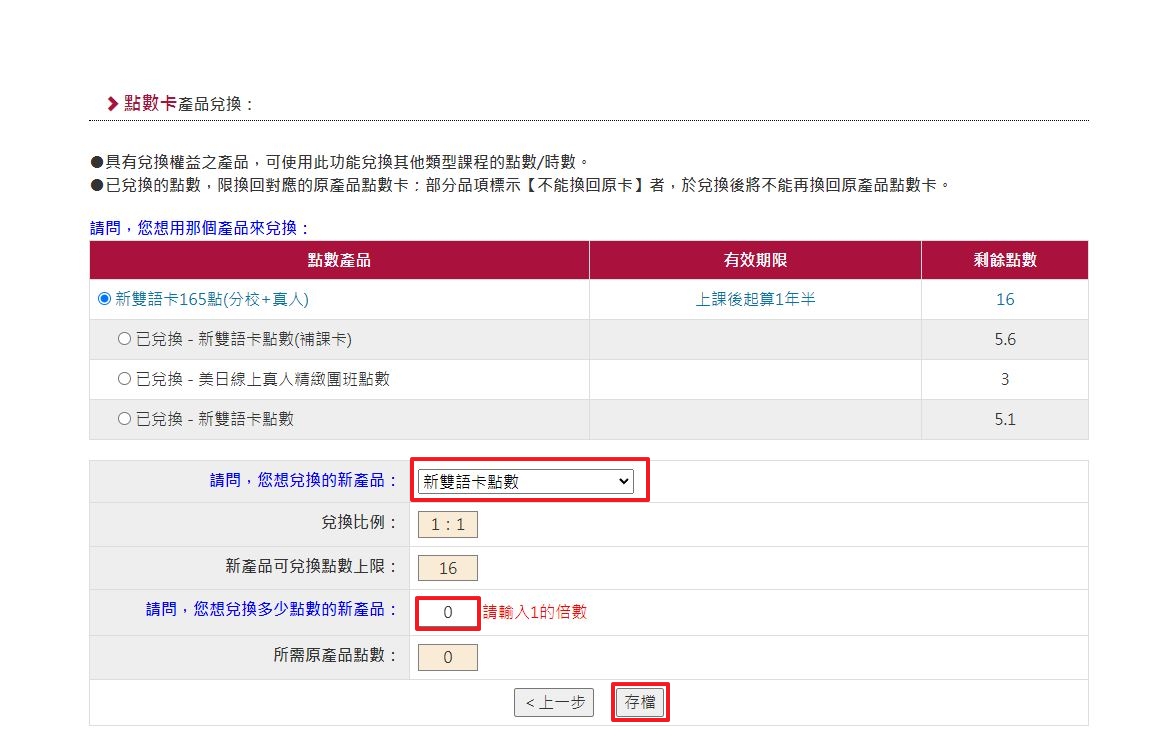Select radio for 新雙語卡165點(分校+真人)

(105, 299)
